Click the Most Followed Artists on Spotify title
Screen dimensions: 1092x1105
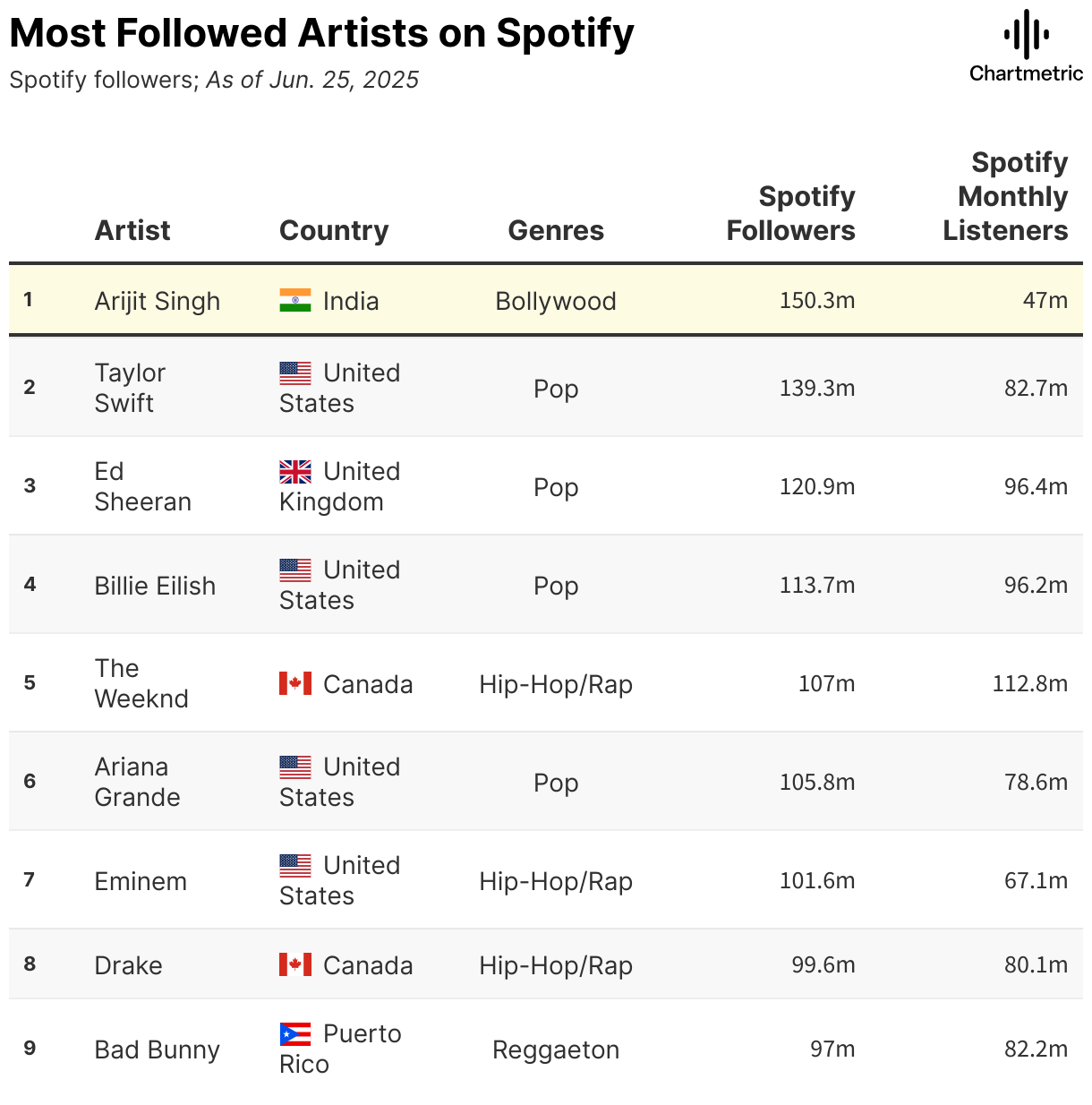[x=321, y=33]
